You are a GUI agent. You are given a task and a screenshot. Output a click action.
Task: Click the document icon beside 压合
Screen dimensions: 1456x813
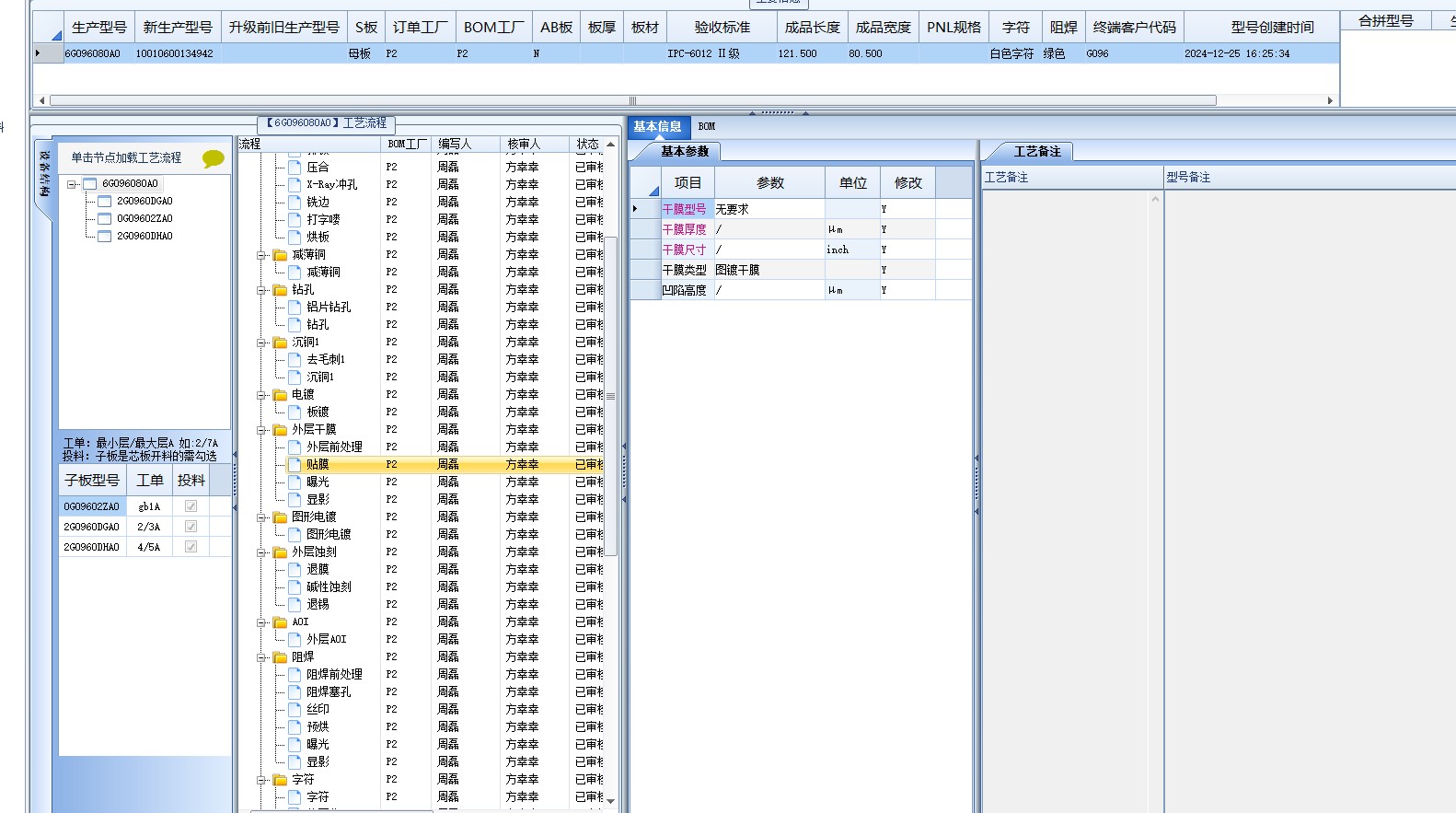295,168
